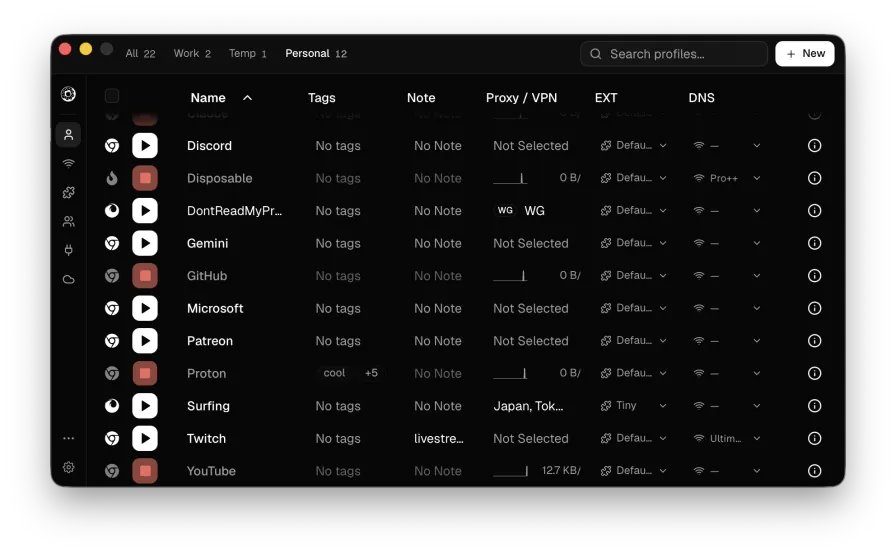Select the Personal tab

click(316, 54)
